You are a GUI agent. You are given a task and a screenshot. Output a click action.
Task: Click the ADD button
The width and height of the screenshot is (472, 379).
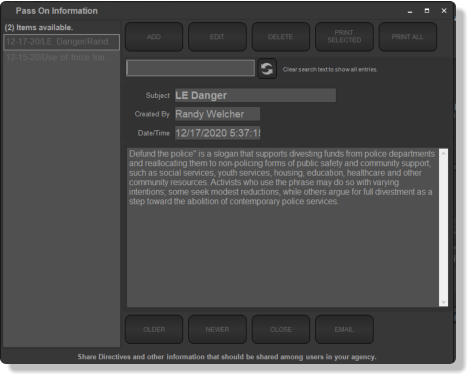click(x=154, y=37)
